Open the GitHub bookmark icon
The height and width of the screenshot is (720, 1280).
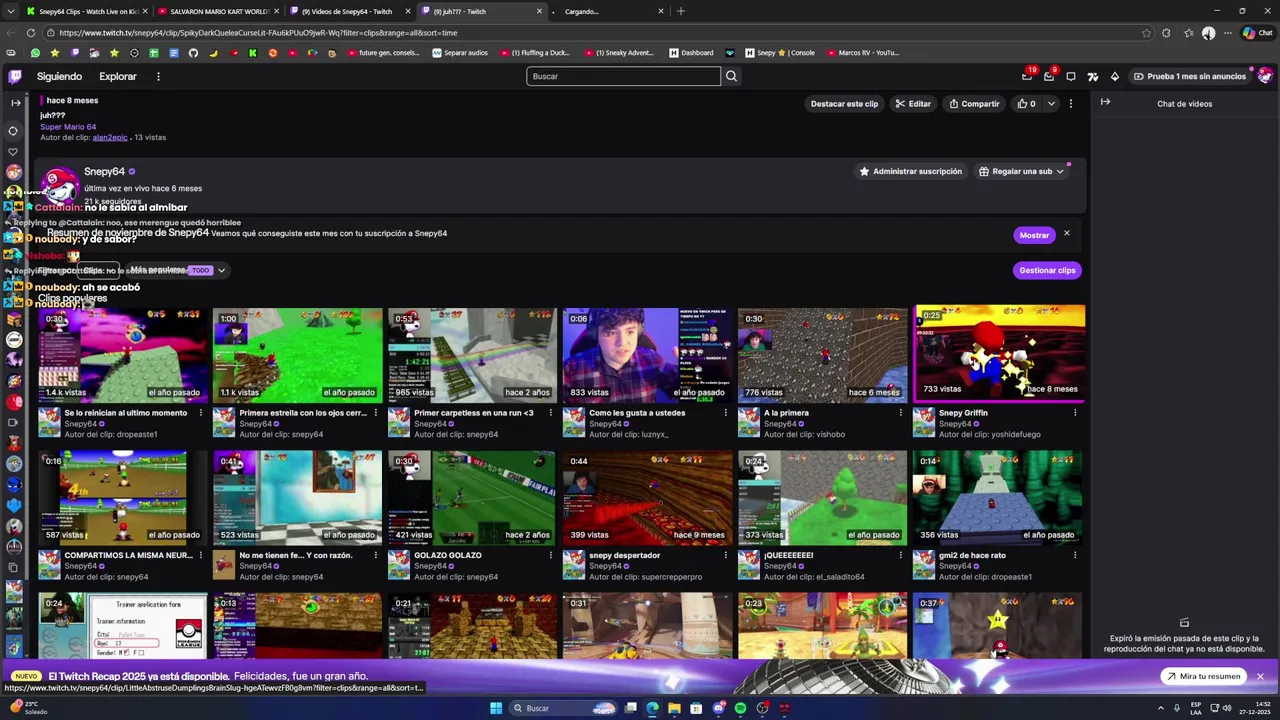[x=193, y=53]
